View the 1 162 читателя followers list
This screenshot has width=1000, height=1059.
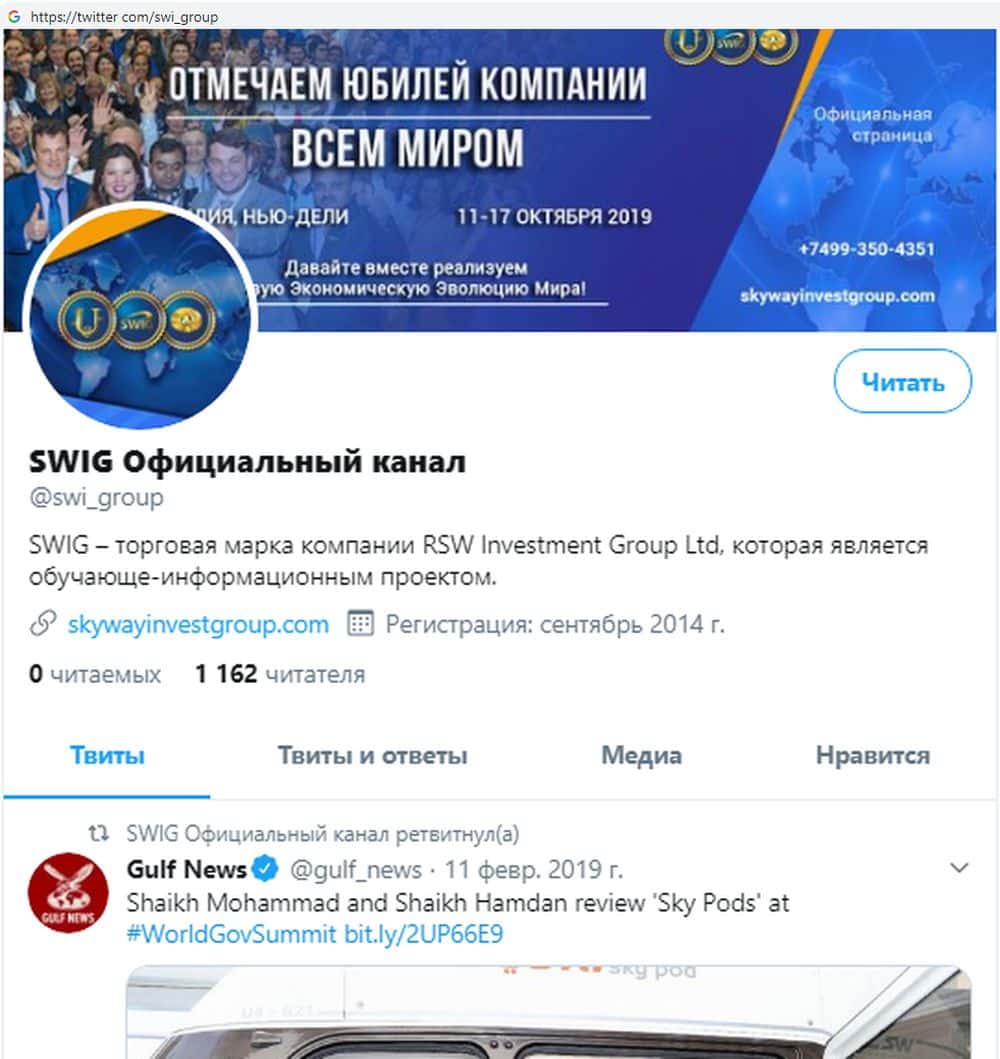280,673
